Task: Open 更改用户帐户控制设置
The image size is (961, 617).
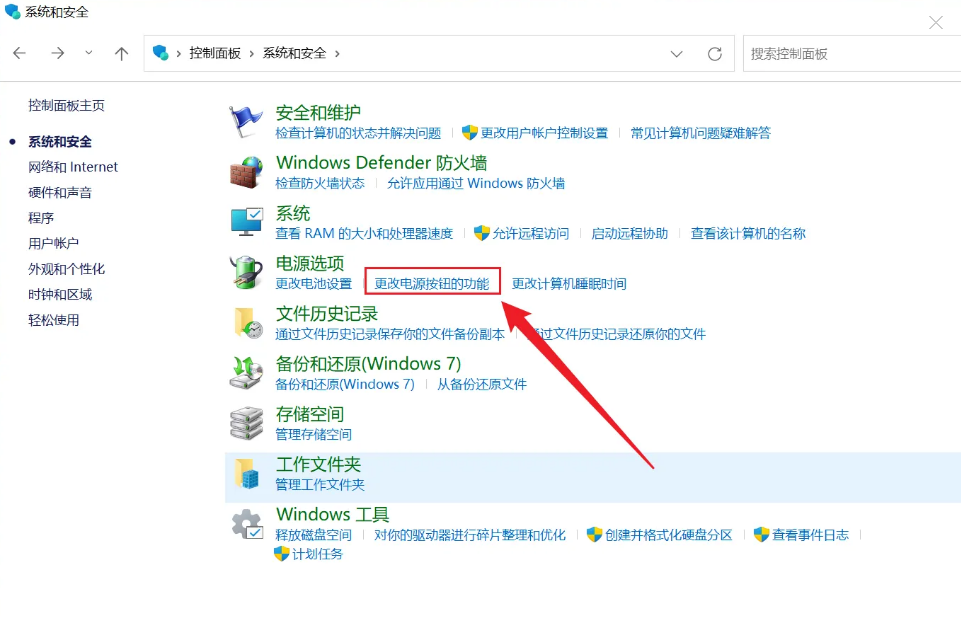Action: [x=544, y=133]
